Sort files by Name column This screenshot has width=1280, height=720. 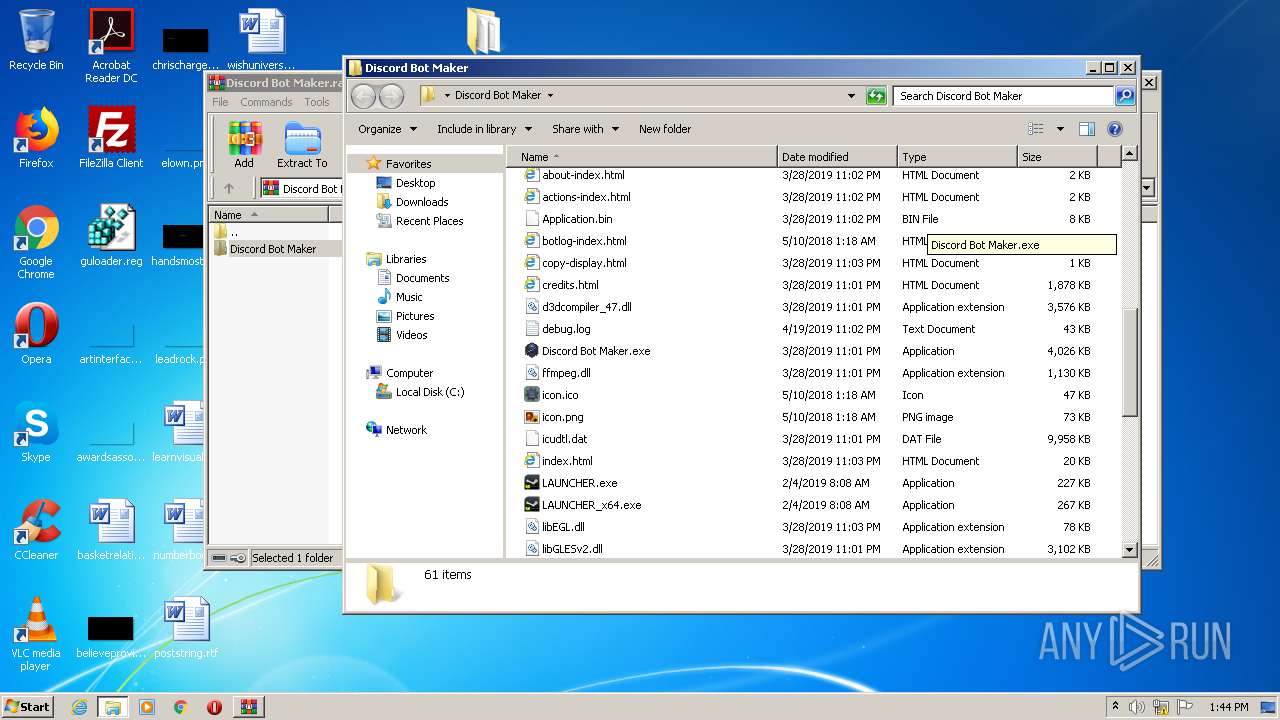pyautogui.click(x=643, y=157)
